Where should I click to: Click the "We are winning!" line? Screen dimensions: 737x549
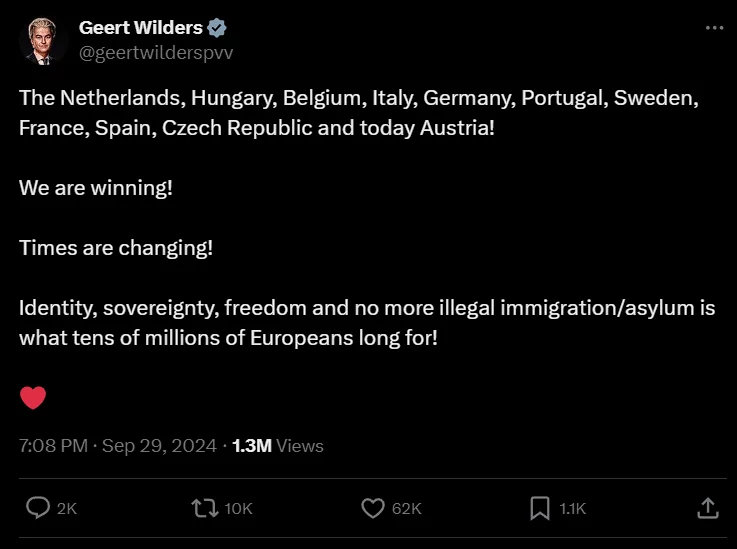coord(96,188)
